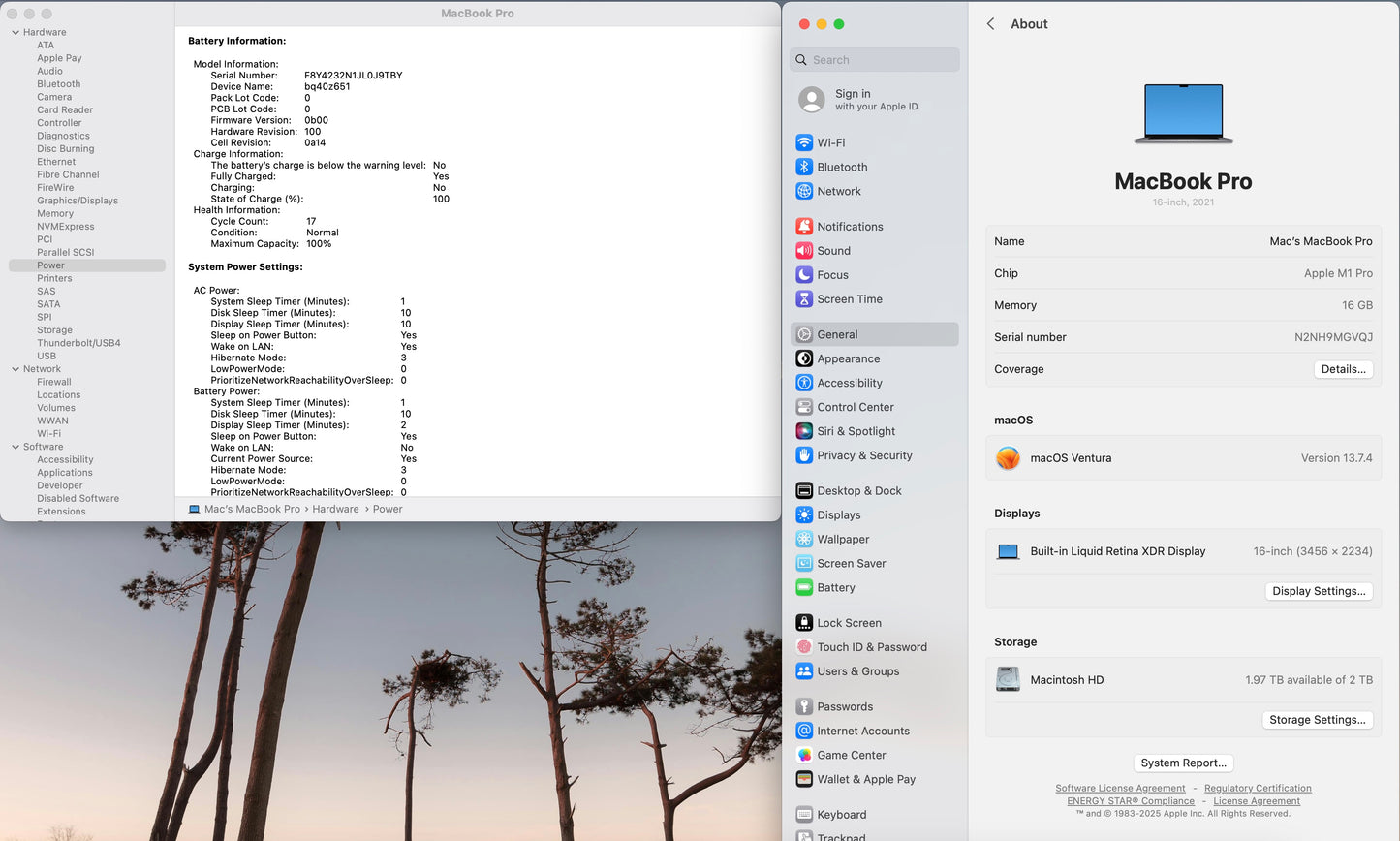Select the Screen Saver icon

(804, 564)
